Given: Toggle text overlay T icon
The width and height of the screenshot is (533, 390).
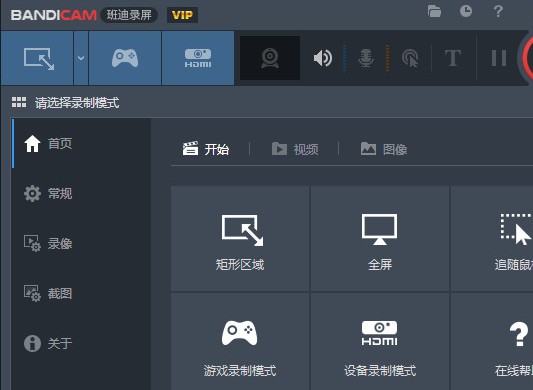Looking at the screenshot, I should click(x=452, y=58).
